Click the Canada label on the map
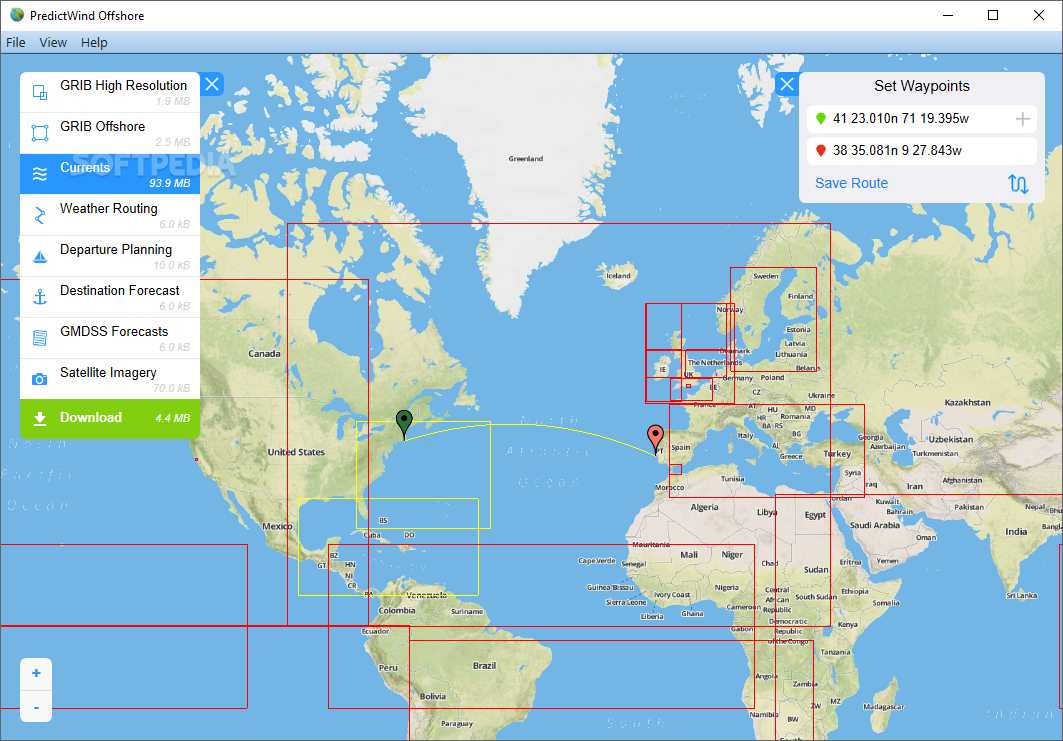This screenshot has width=1063, height=741. coord(264,354)
